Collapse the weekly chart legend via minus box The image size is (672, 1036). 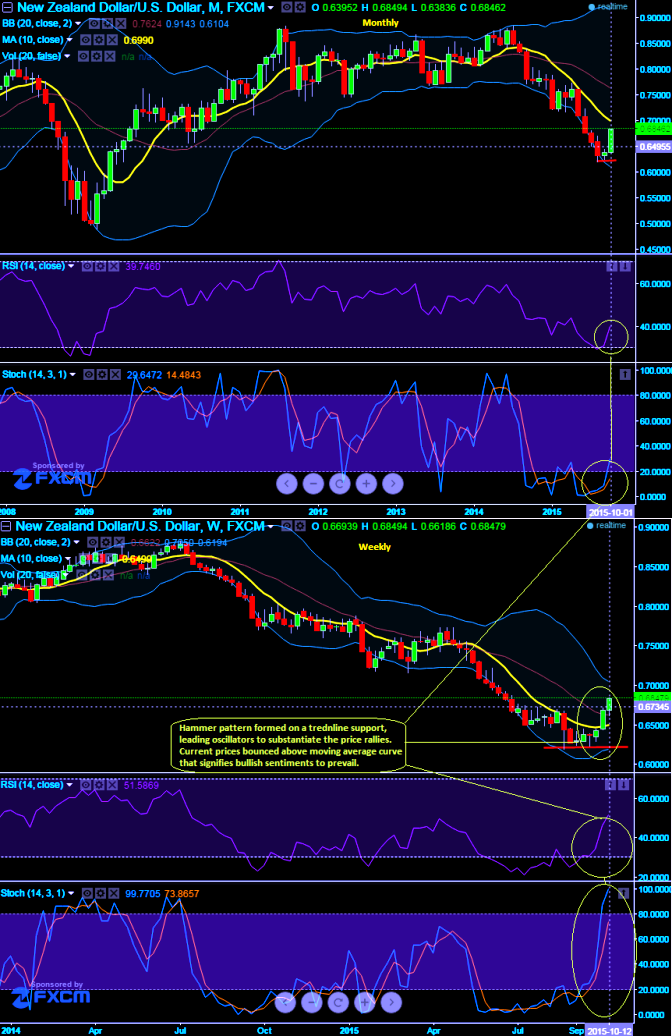(6, 526)
